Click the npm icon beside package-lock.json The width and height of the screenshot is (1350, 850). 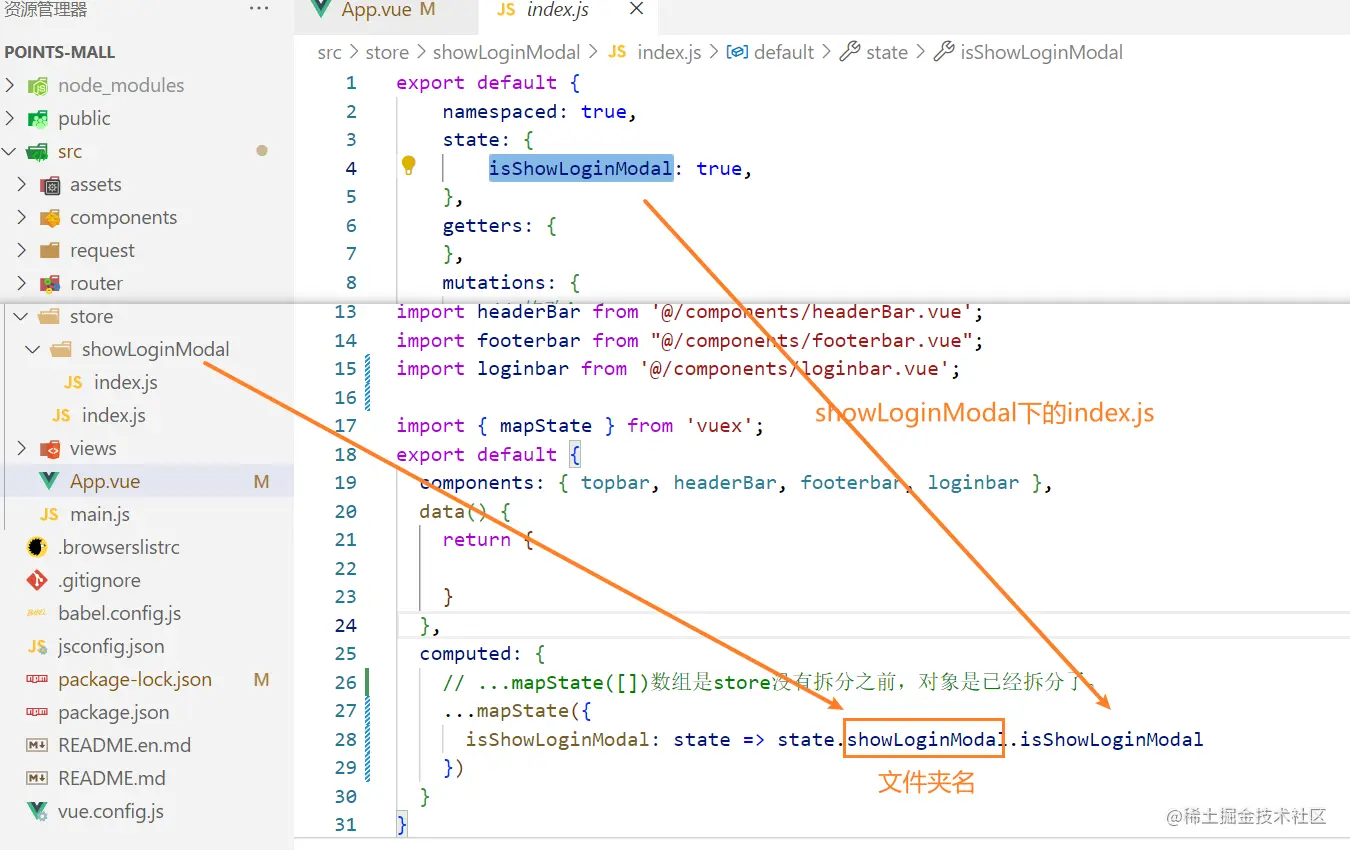click(37, 680)
